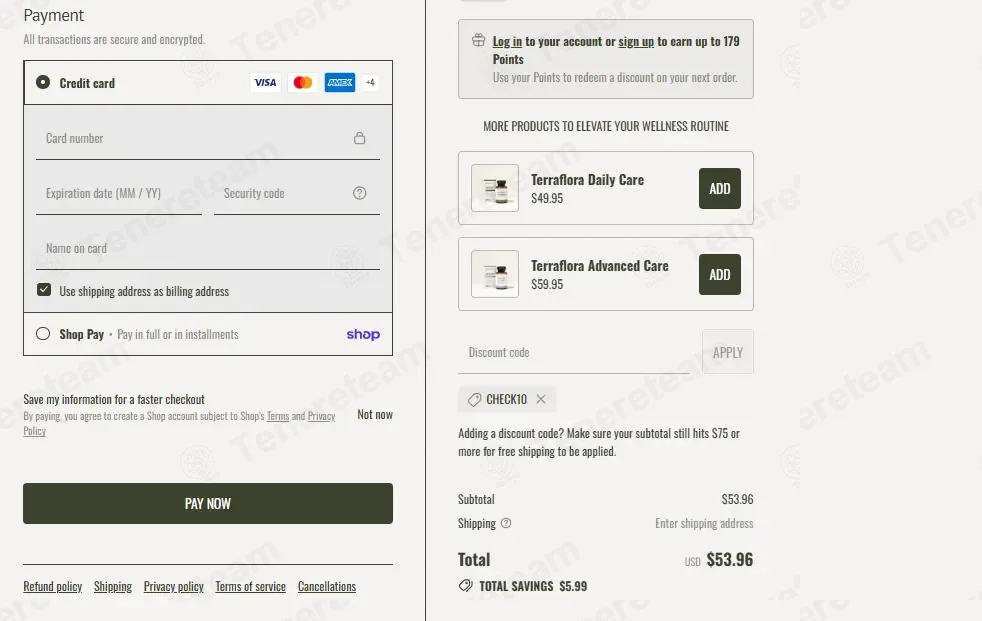
Task: Click the $59.95 price
Action: point(547,284)
